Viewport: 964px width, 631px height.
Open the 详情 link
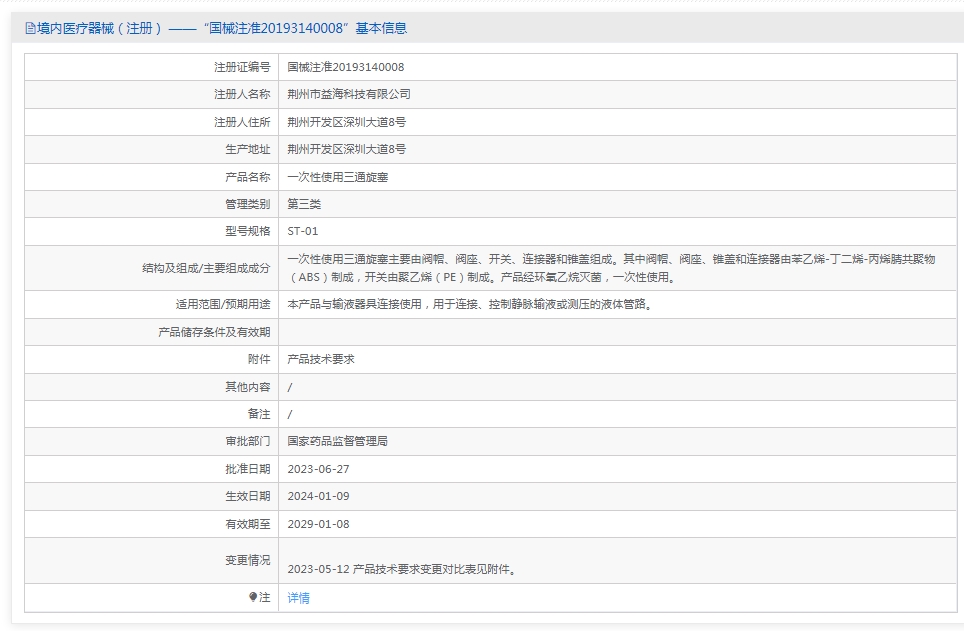click(x=298, y=598)
